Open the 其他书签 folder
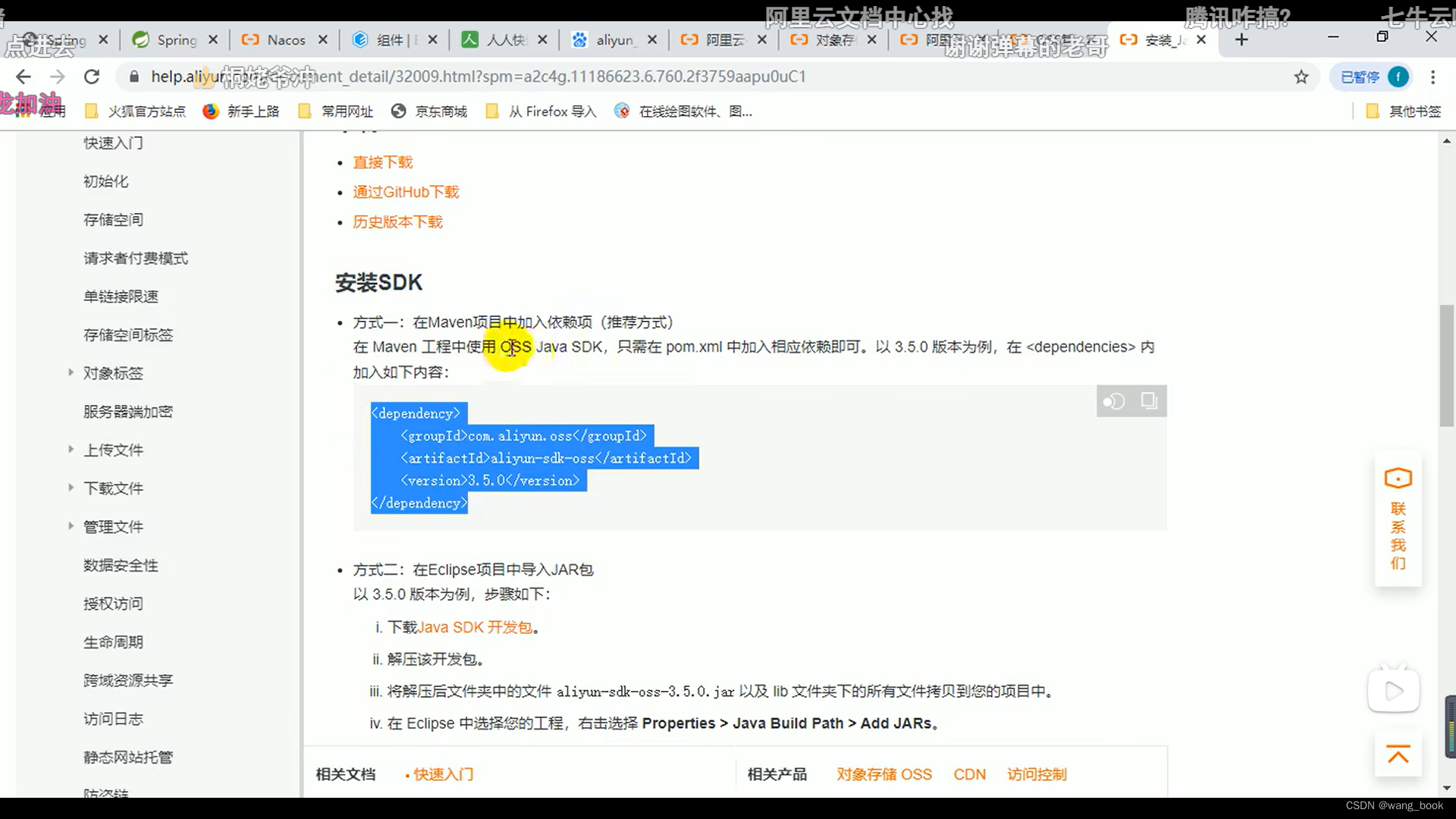The width and height of the screenshot is (1456, 819). click(1403, 111)
